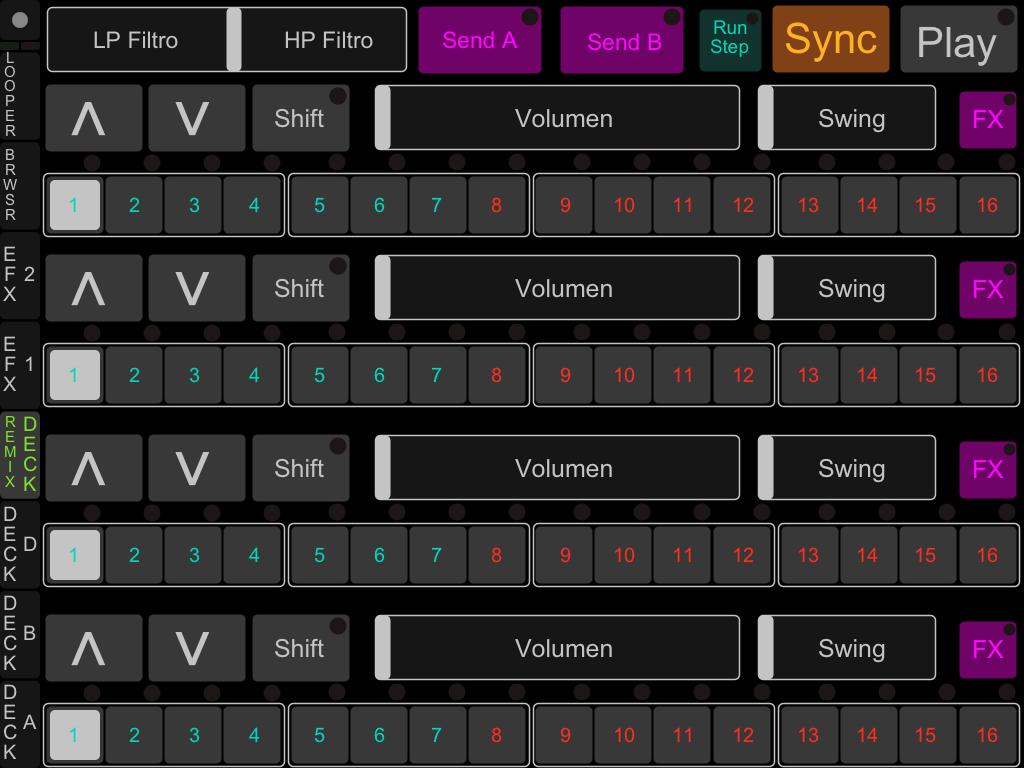Screen dimensions: 1024x768
Task: Activate step 16 in bottom sequencer row
Action: tap(987, 735)
